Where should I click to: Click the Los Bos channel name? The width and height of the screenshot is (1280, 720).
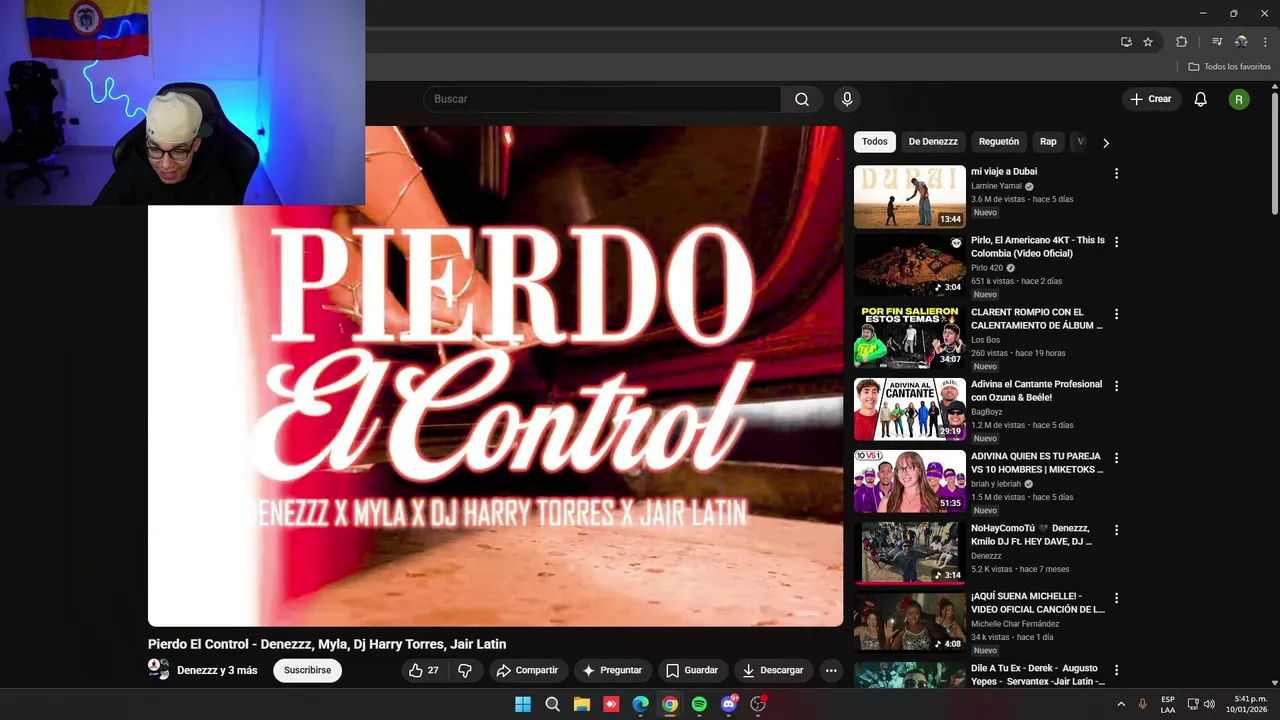pyautogui.click(x=985, y=340)
